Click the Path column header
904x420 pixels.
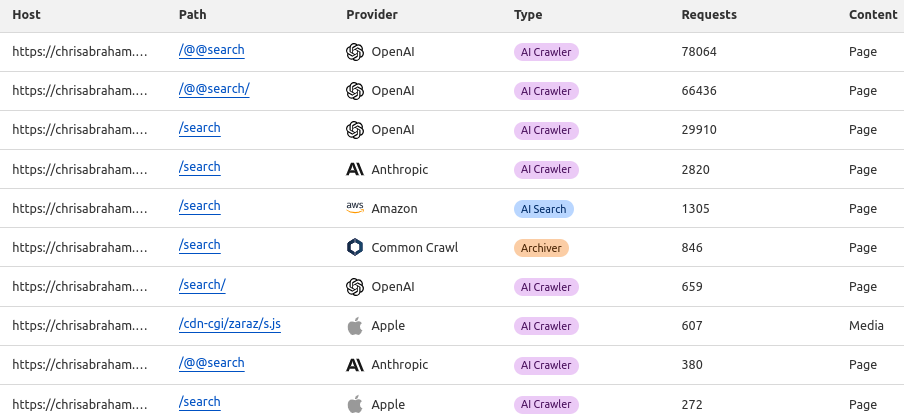coord(193,15)
